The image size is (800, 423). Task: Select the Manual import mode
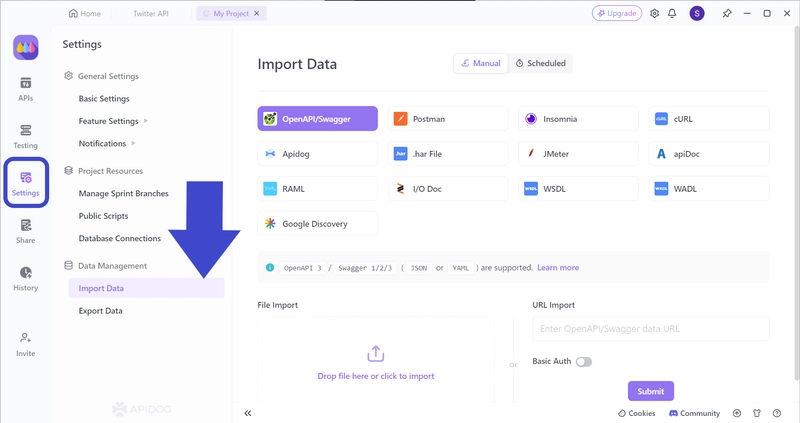point(480,63)
